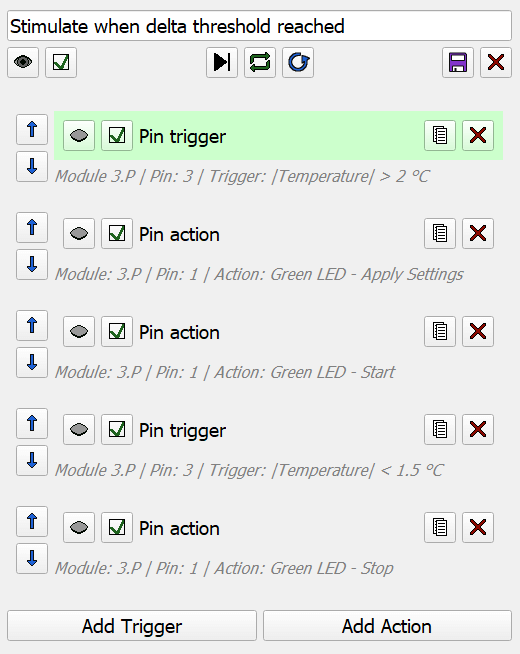Remove the Temperature < 1.5 °C trigger
Screen dimensions: 520x654
point(478,430)
